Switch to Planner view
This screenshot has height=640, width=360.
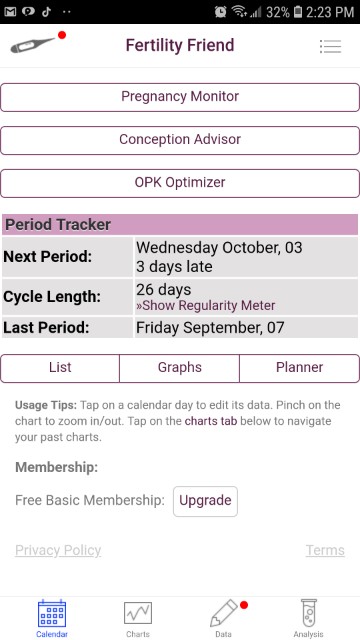coord(300,368)
